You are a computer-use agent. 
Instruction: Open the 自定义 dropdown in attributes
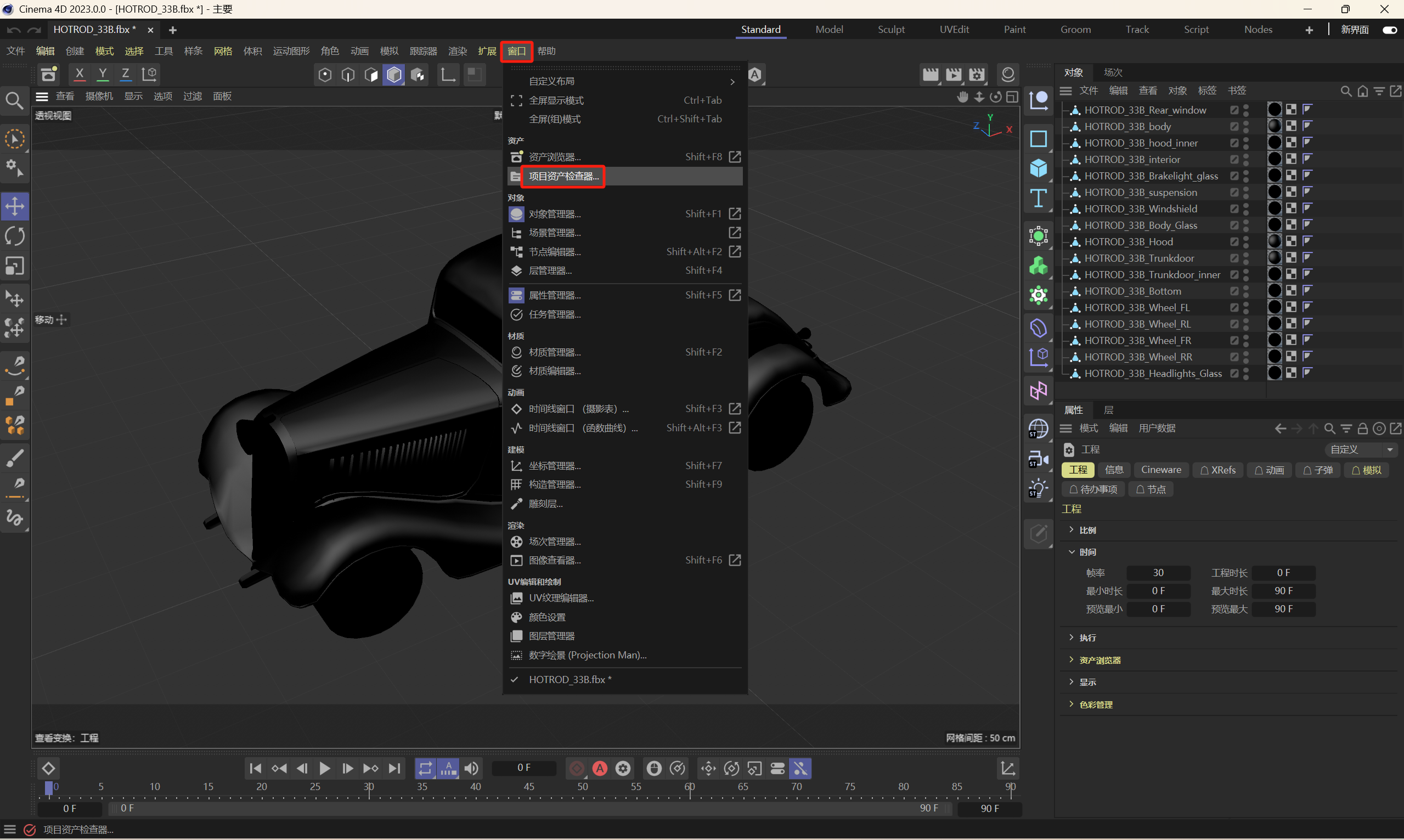[1361, 449]
